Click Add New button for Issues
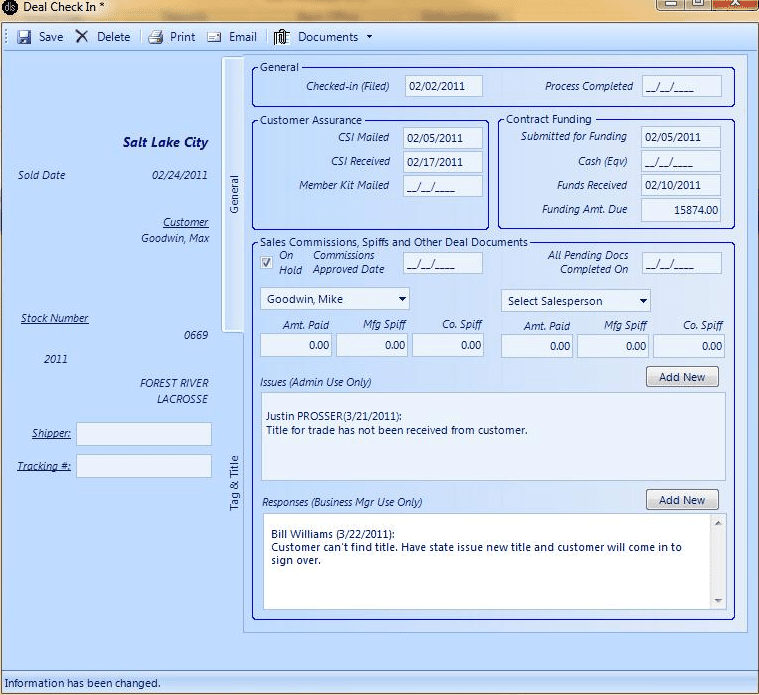The image size is (759, 695). (x=682, y=377)
